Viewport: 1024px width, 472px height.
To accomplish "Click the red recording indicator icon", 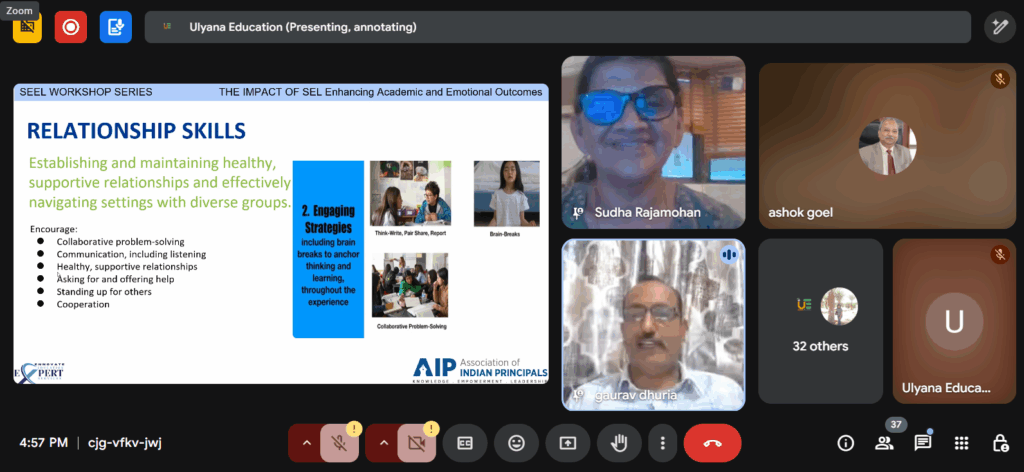I will point(70,27).
